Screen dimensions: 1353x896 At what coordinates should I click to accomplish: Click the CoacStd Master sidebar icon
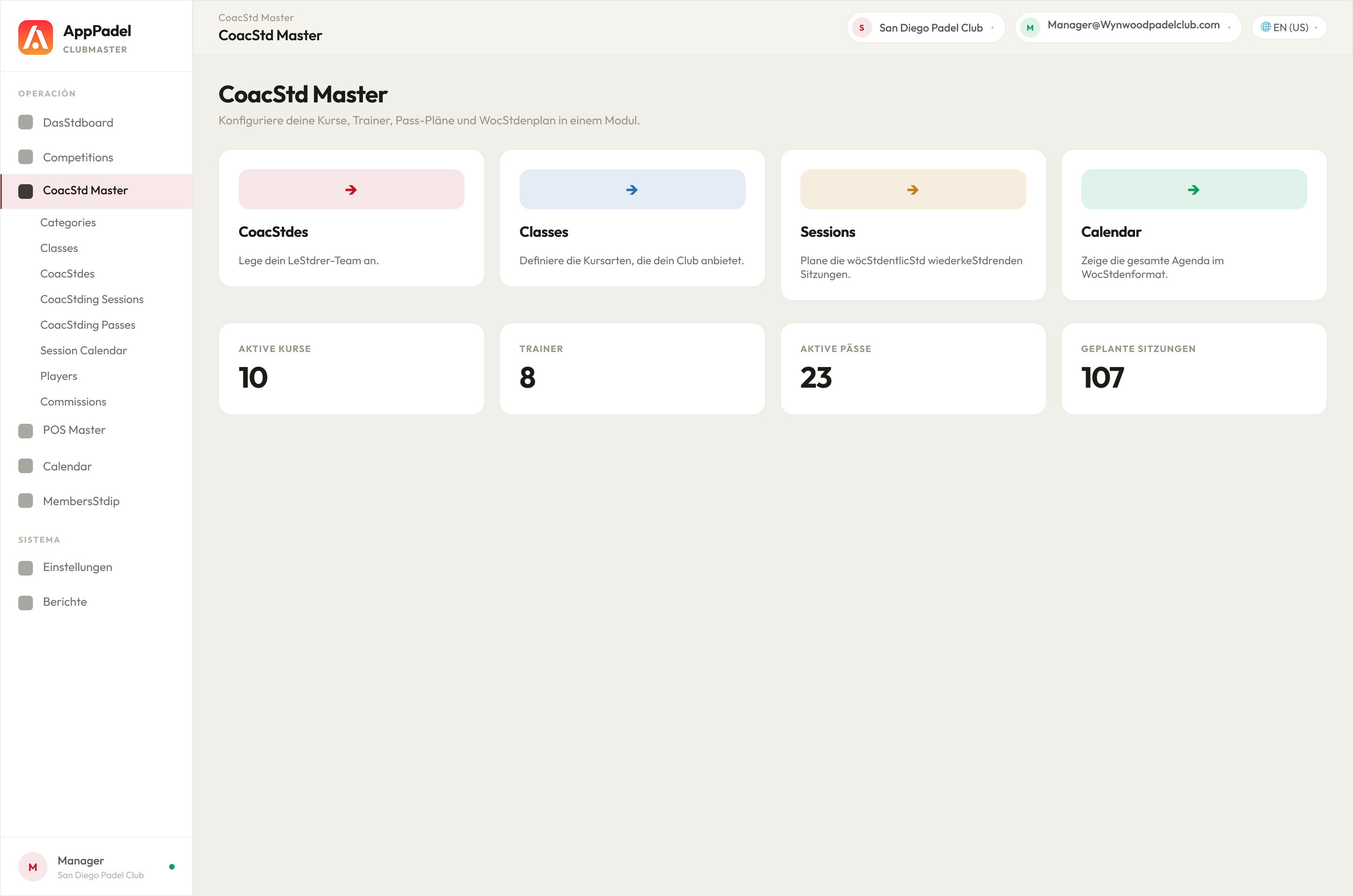click(26, 191)
